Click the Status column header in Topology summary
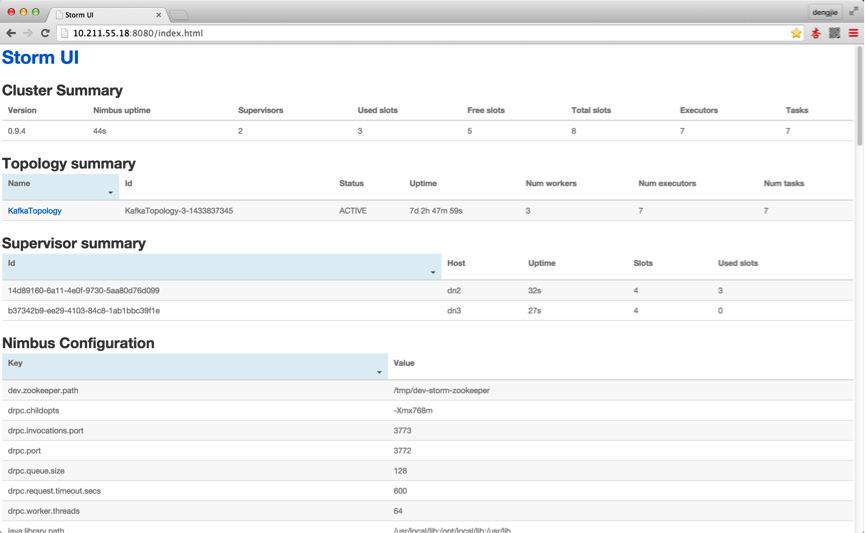Screen dimensions: 865x533 [x=351, y=184]
